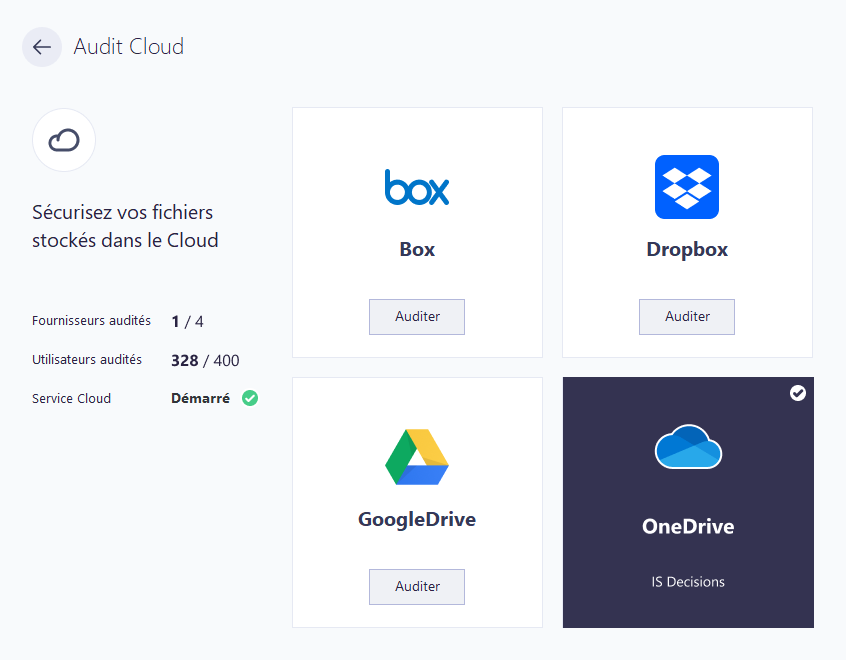Click the Google Drive triangle logo

click(417, 457)
